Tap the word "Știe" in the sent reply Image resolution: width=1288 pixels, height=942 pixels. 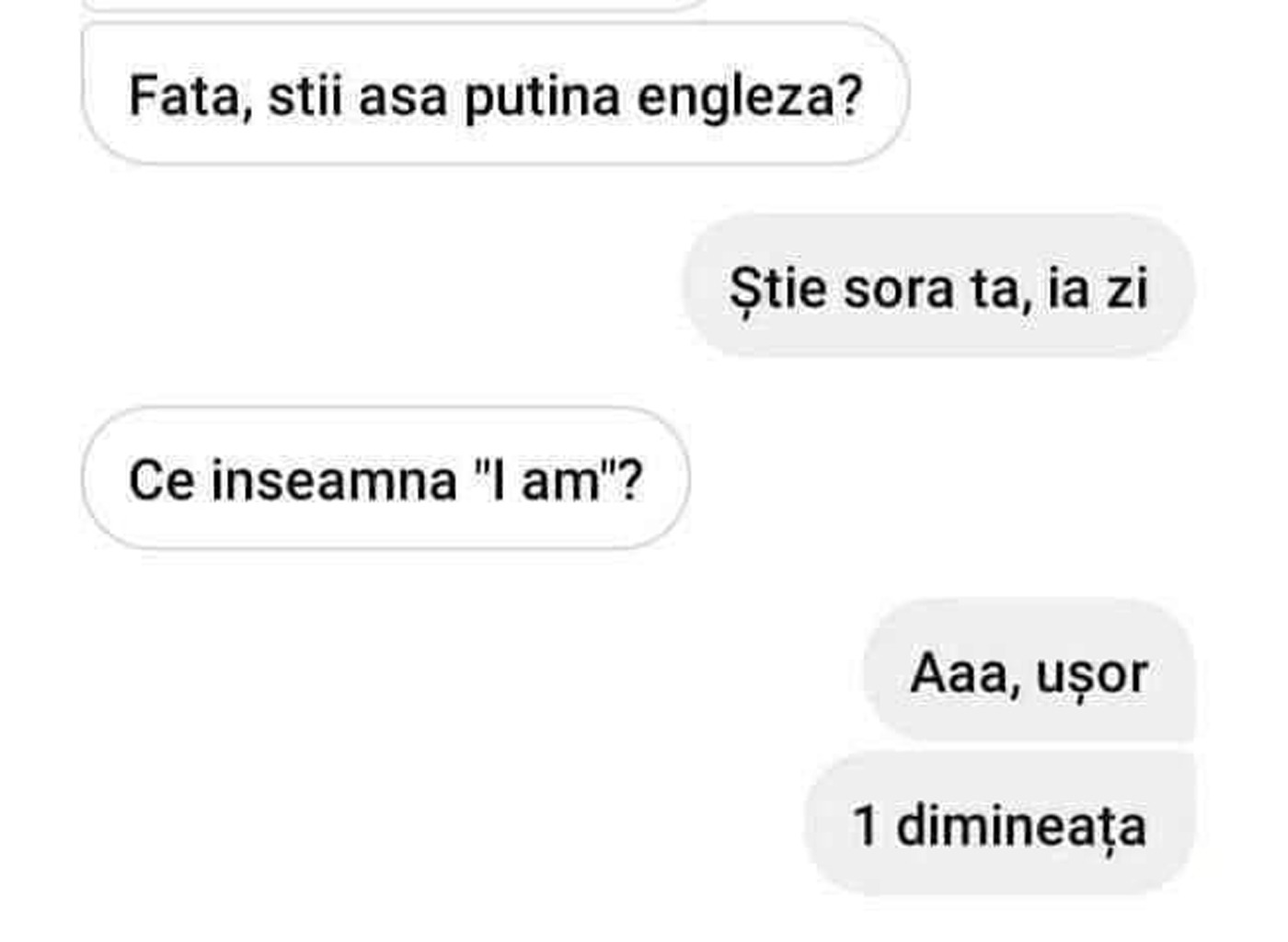click(778, 288)
